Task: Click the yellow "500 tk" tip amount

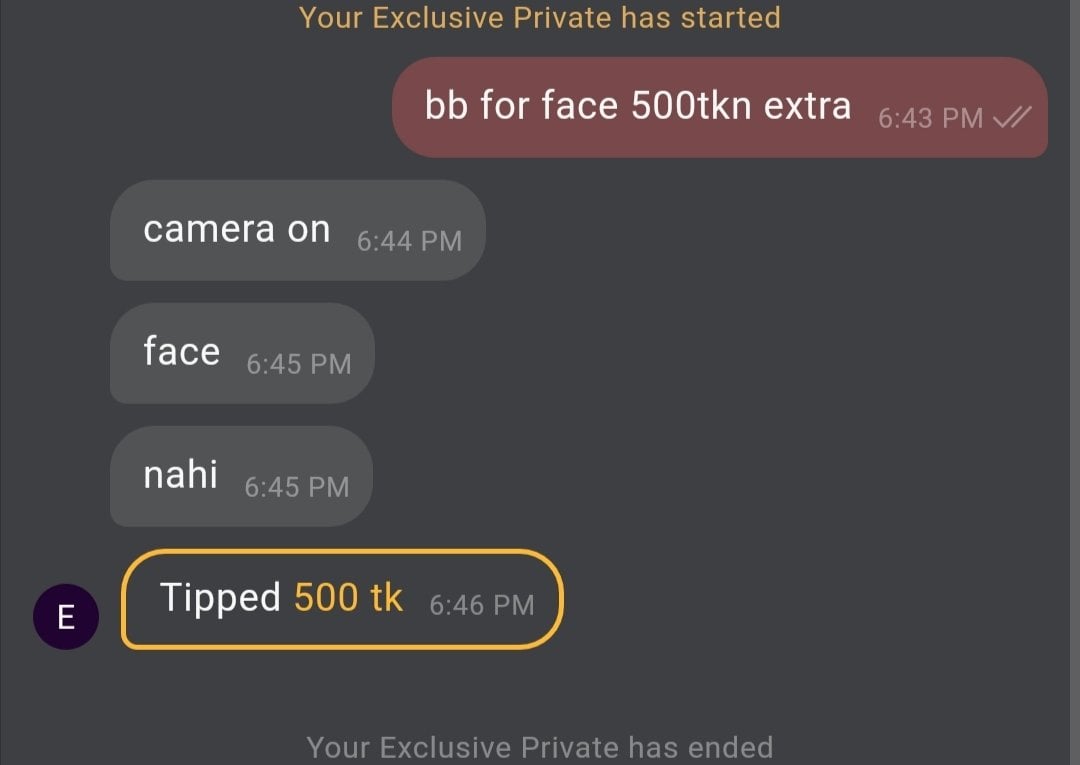Action: (348, 598)
